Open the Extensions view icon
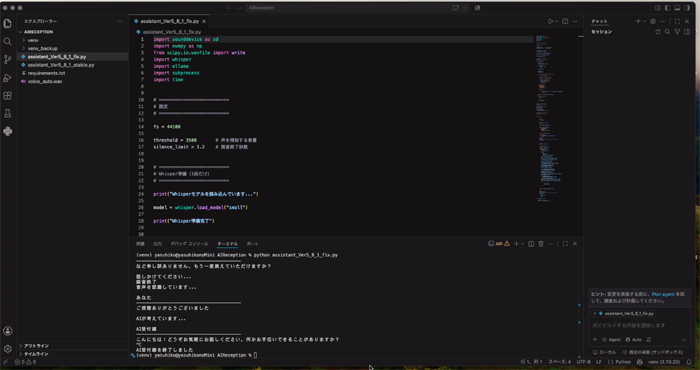This screenshot has width=700, height=370. click(8, 96)
